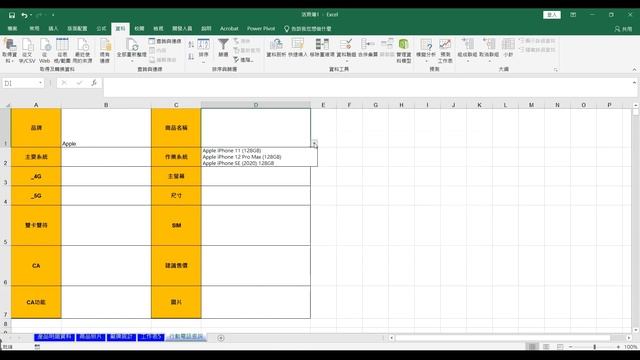Open the Name Box dropdown arrow
Viewport: 640px width, 360px height.
pos(40,83)
